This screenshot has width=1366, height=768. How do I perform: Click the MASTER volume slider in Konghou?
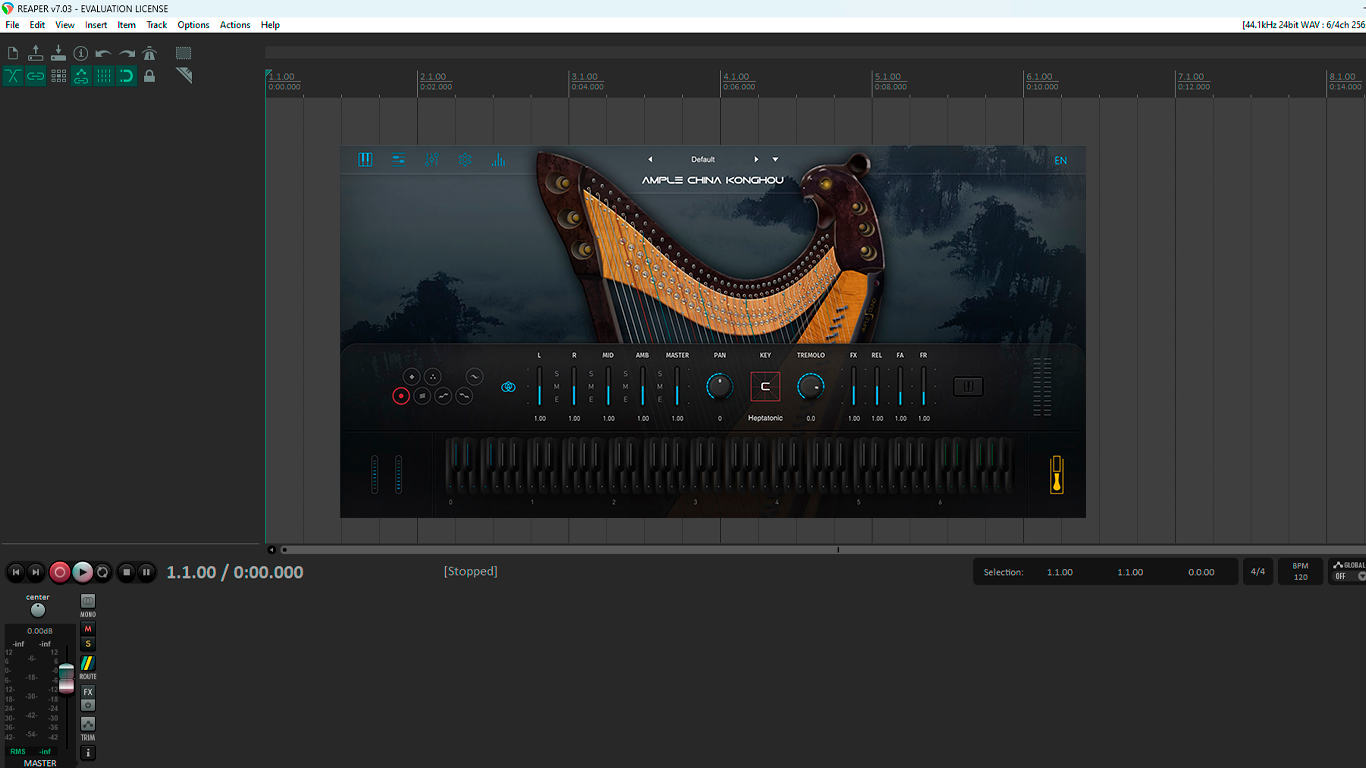(x=677, y=386)
